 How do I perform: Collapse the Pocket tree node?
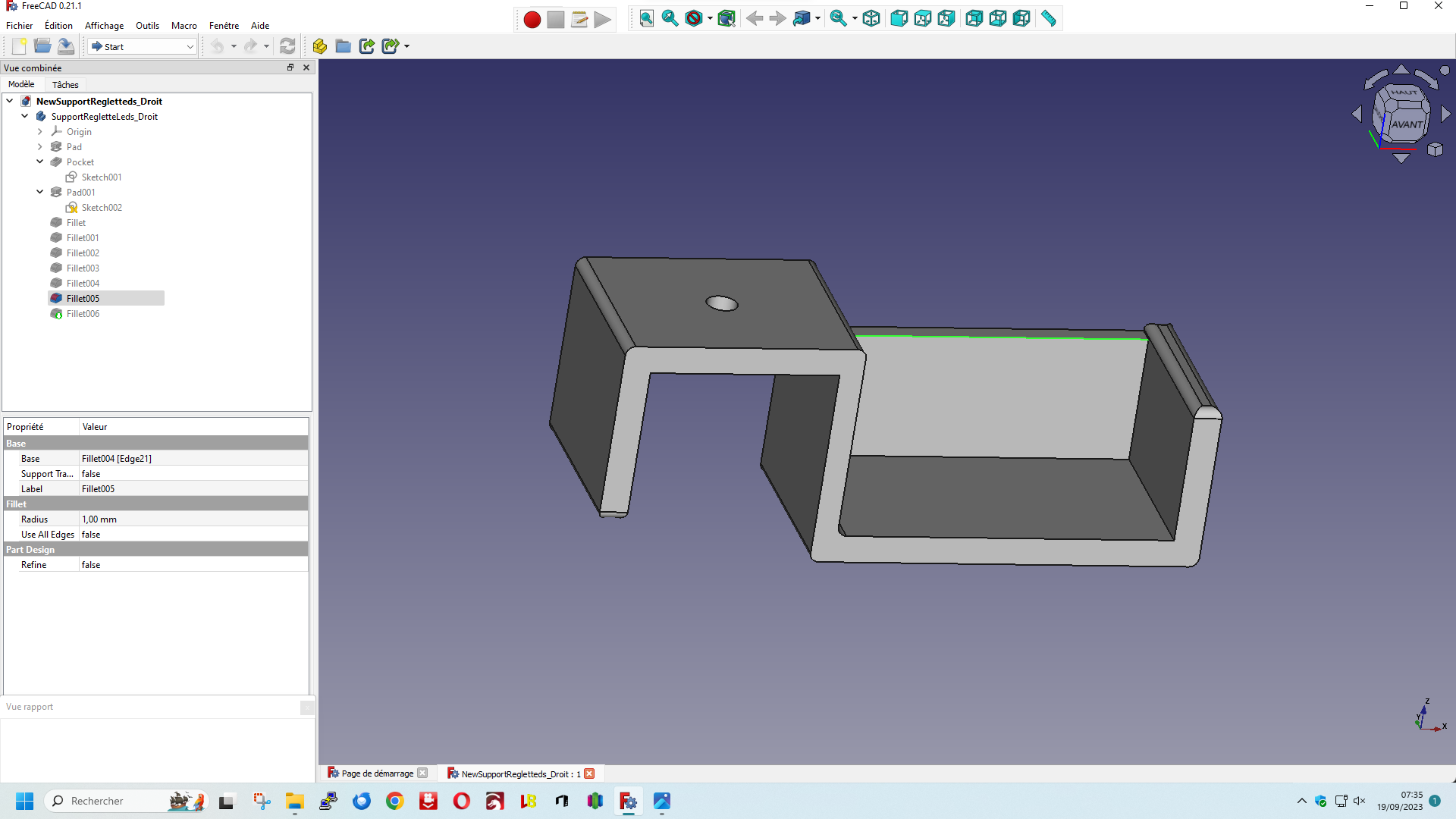(x=40, y=162)
